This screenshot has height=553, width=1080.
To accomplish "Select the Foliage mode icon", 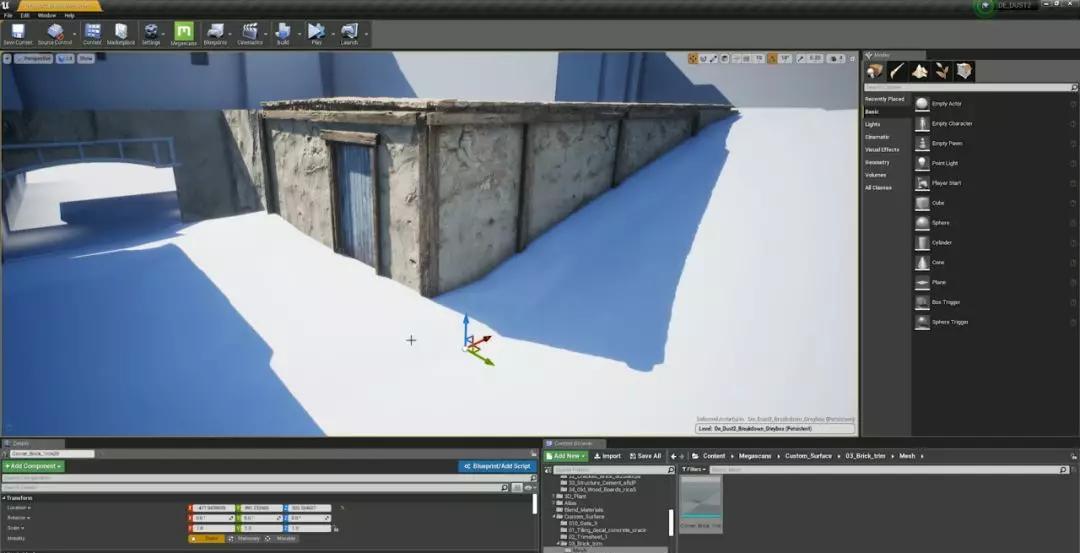I will [x=942, y=71].
